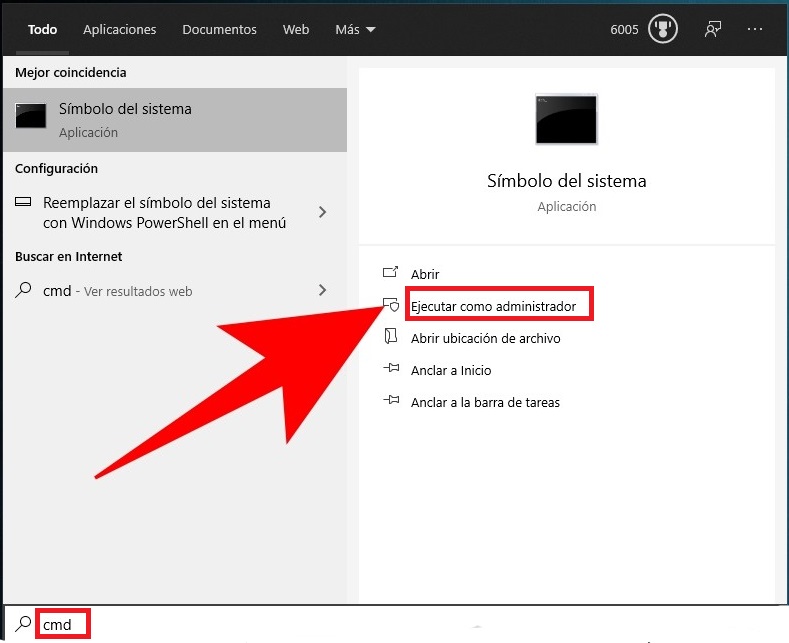The image size is (789, 643).
Task: Open the Microsoft Rewards trophy icon
Action: click(663, 29)
